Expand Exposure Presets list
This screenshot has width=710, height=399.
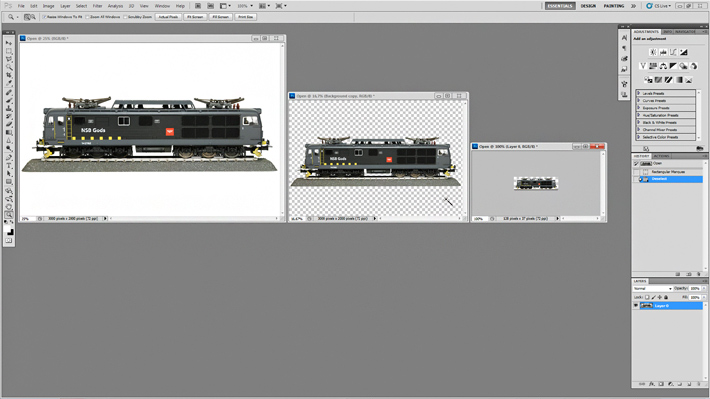pyautogui.click(x=639, y=108)
